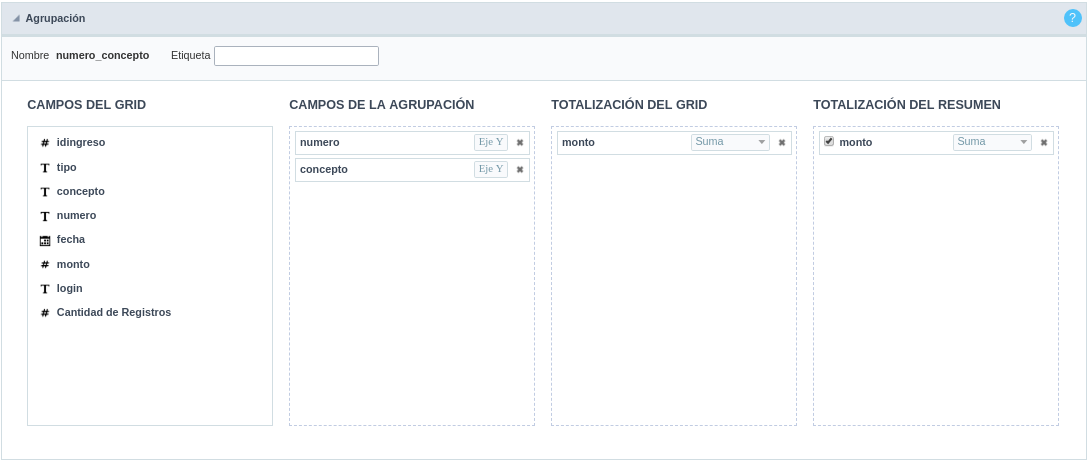Open the Suma dropdown in Totalización del Grid
This screenshot has width=1087, height=463.
point(730,142)
